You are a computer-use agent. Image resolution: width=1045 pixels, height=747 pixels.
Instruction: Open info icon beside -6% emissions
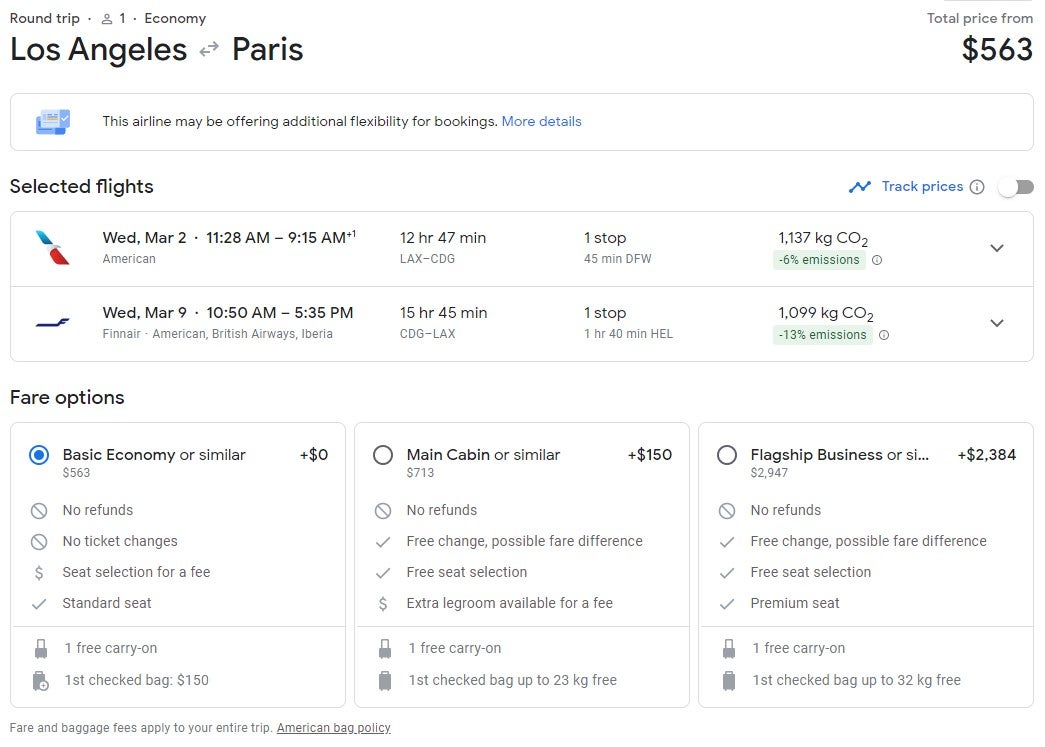(x=877, y=260)
